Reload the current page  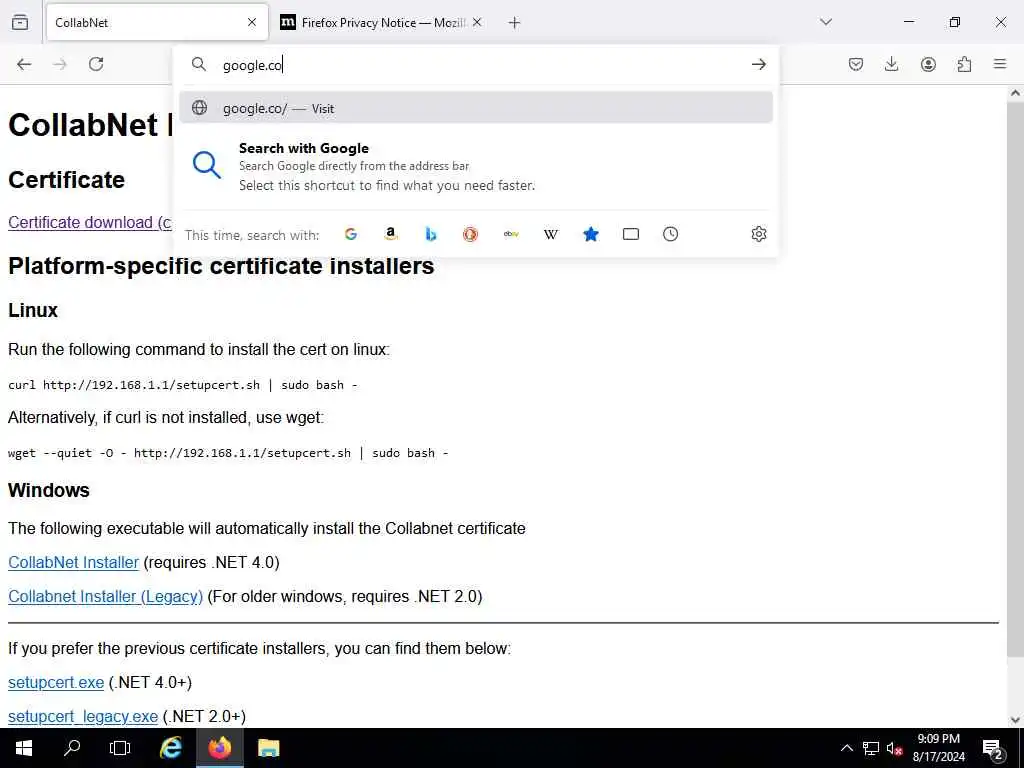coord(96,64)
